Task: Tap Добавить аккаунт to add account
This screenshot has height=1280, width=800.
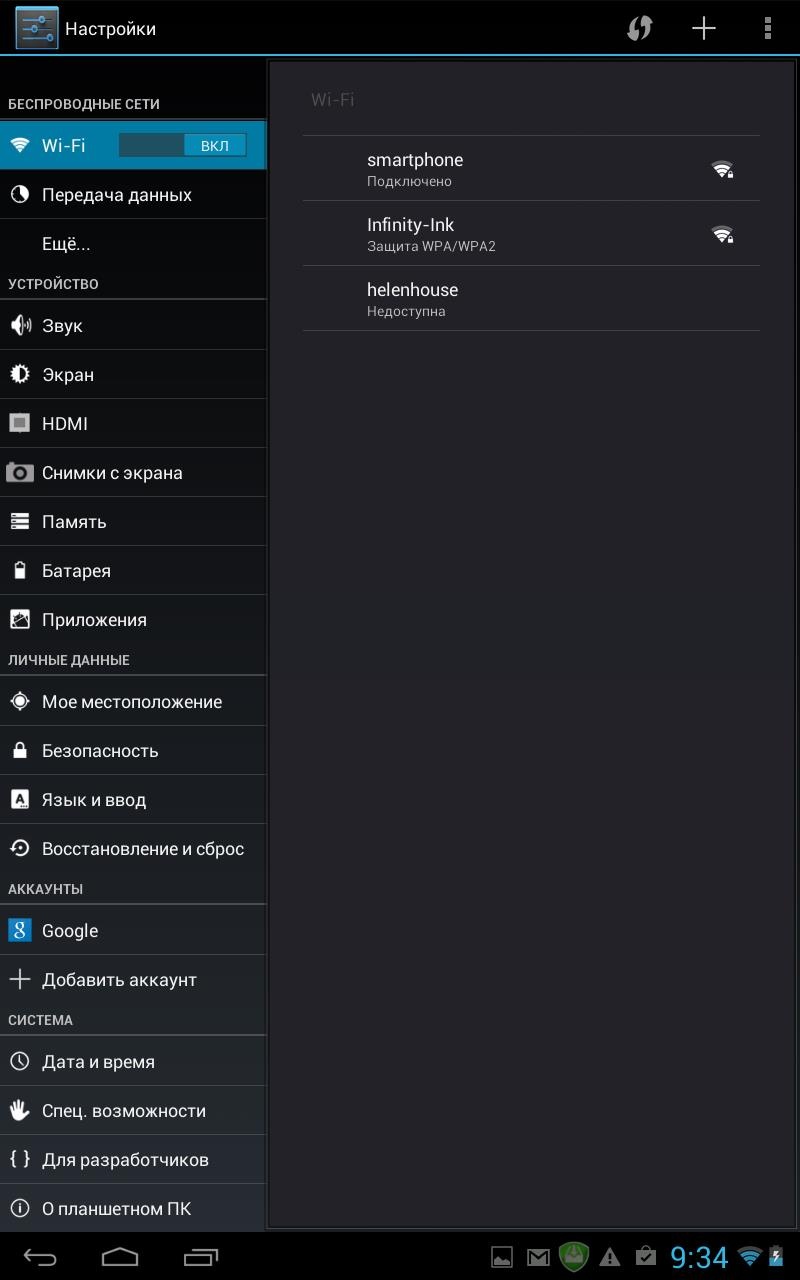Action: tap(119, 979)
